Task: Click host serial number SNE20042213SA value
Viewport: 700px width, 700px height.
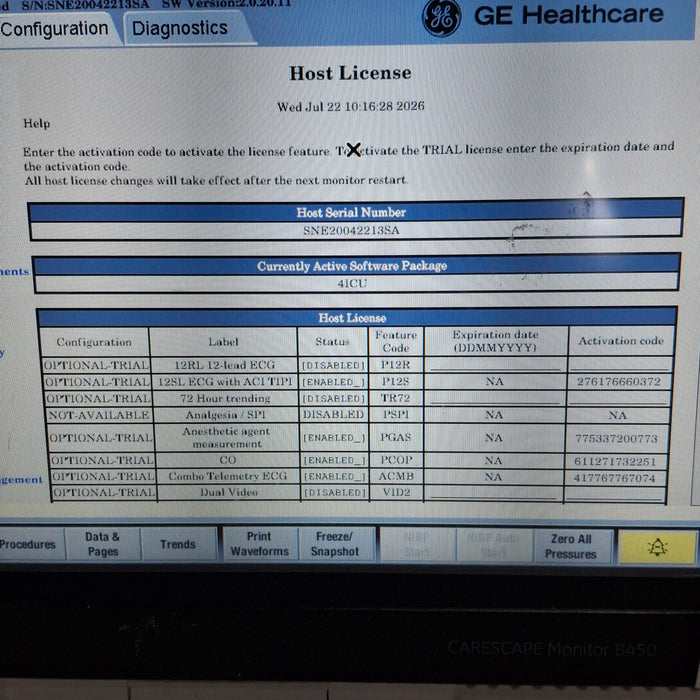Action: [351, 231]
